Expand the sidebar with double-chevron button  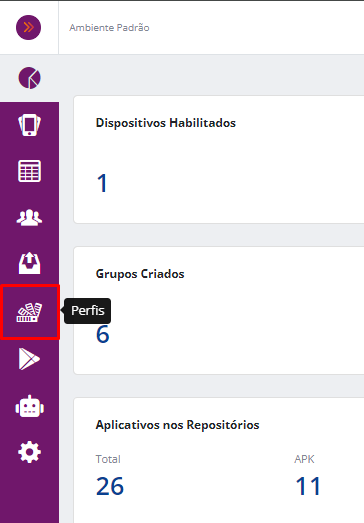[x=29, y=27]
